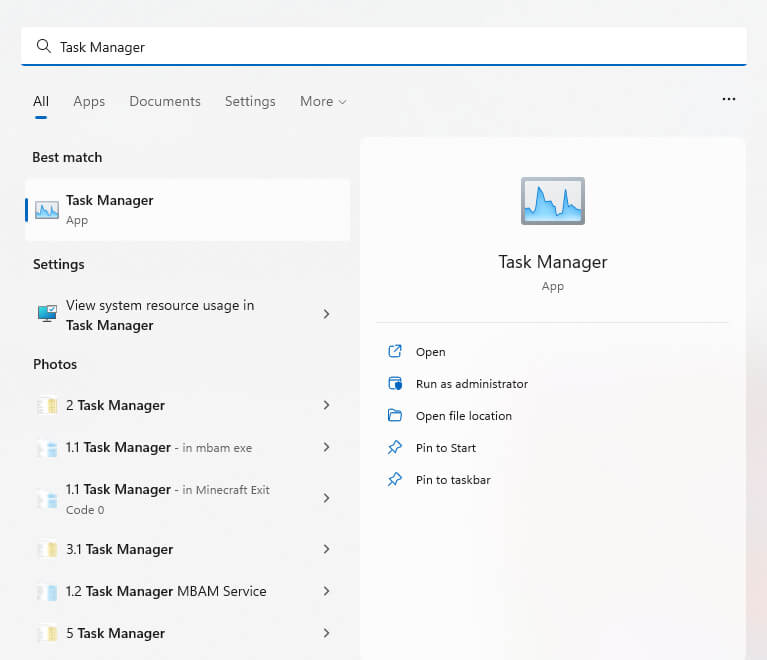
Task: Click the Open file location folder icon
Action: coord(395,416)
